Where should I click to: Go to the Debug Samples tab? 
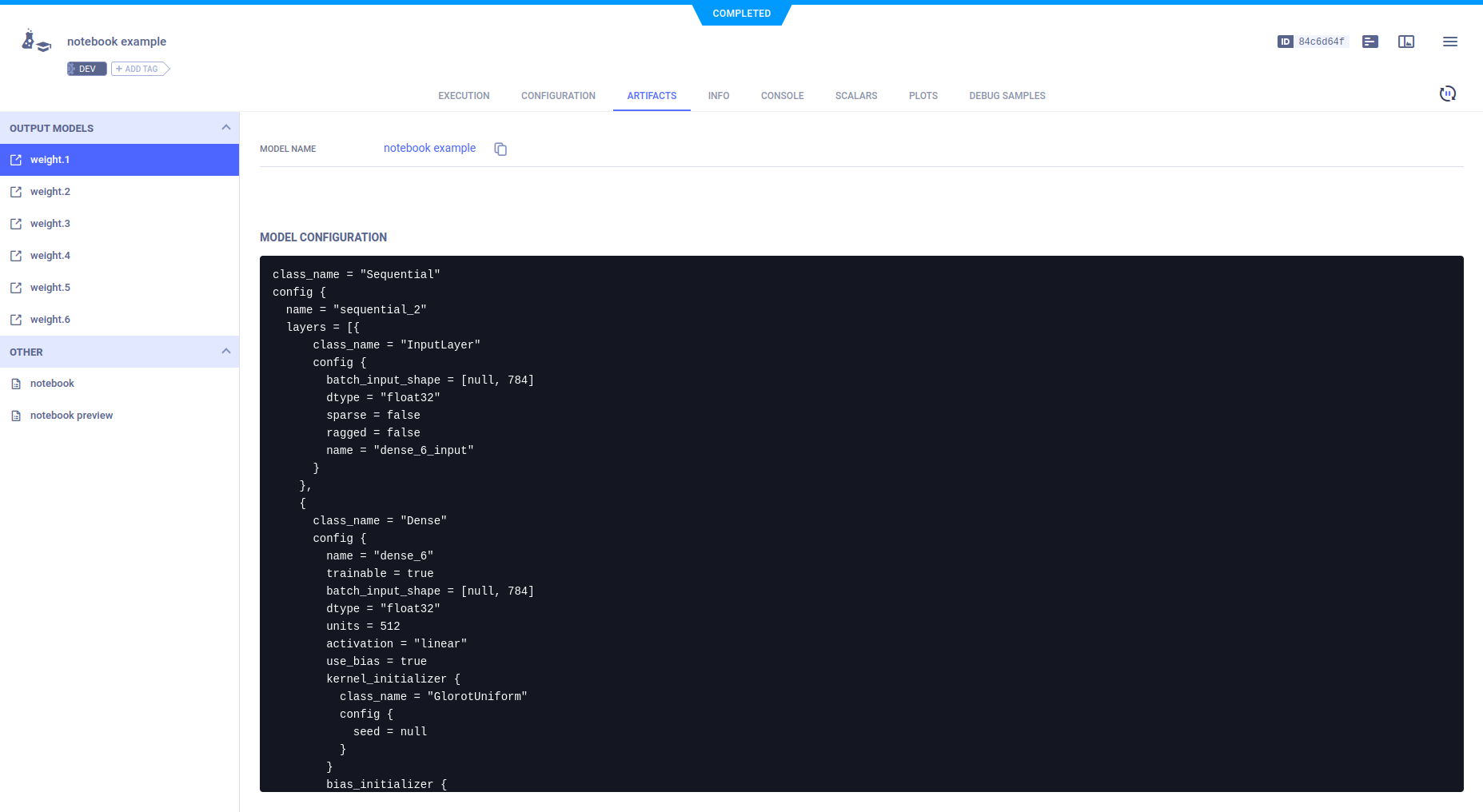point(1007,96)
